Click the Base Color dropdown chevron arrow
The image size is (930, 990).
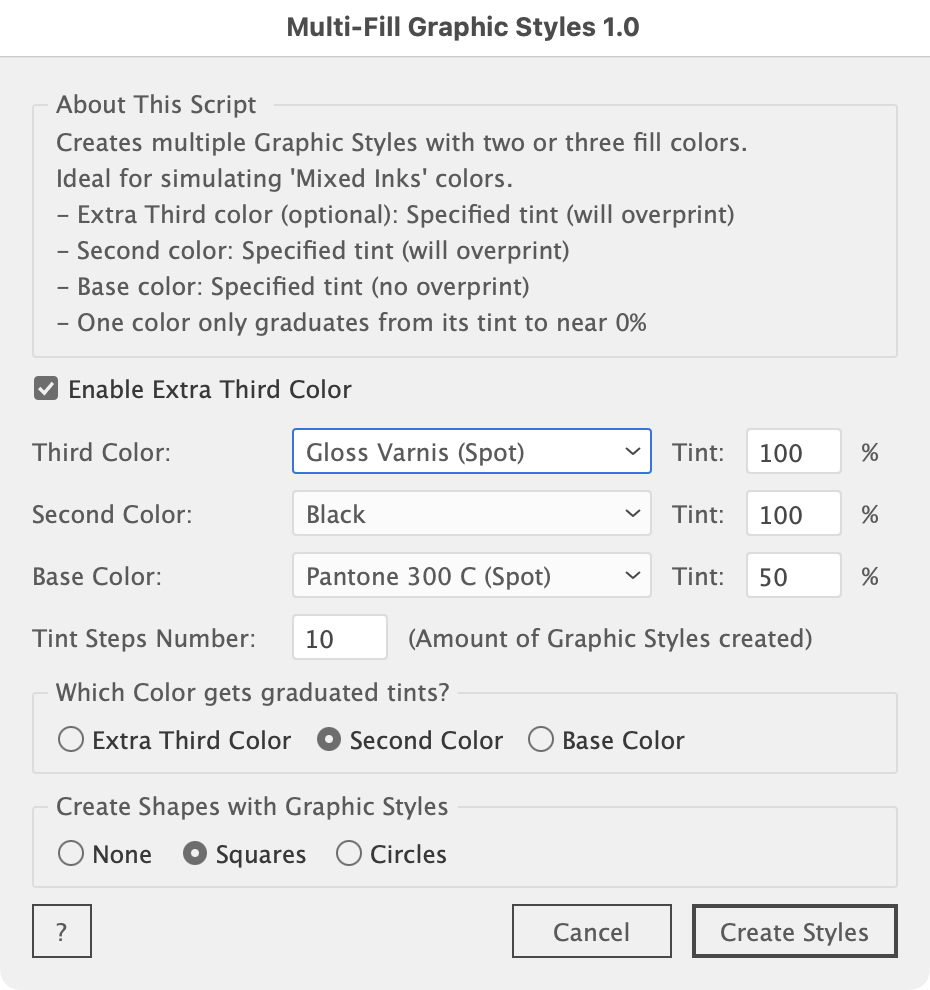click(x=632, y=576)
